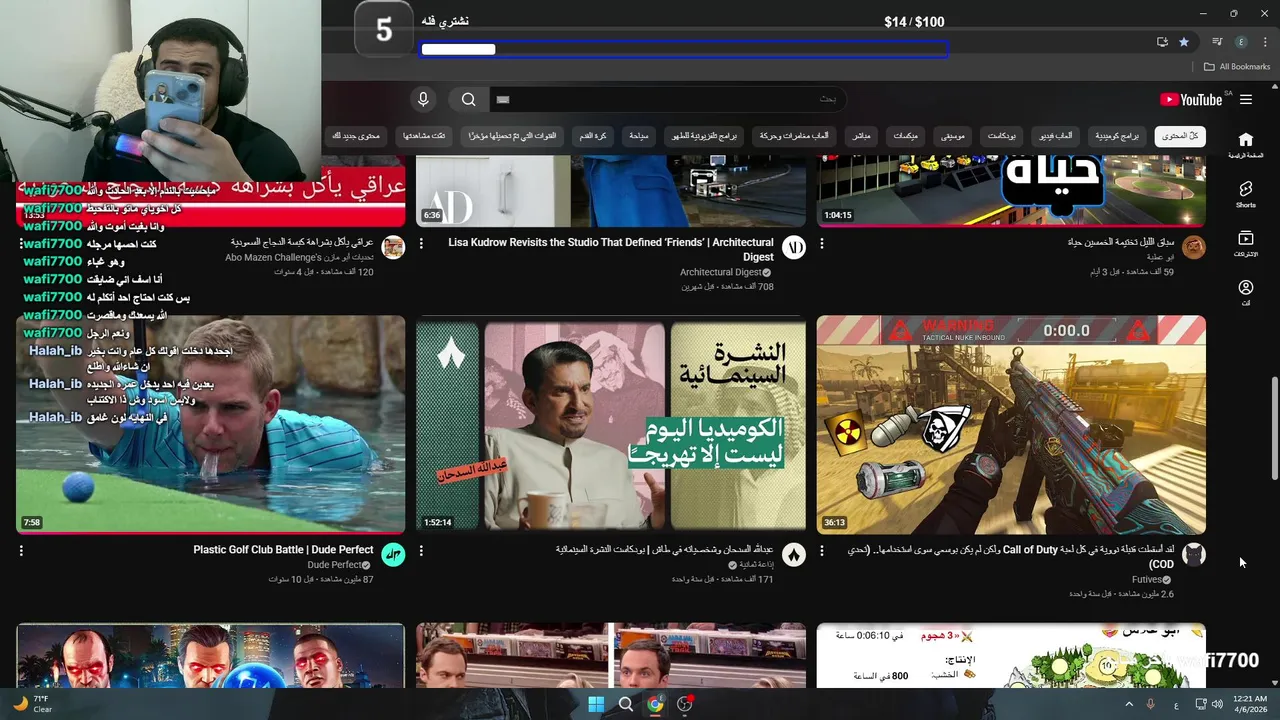Open Chrome profile avatar button
The height and width of the screenshot is (720, 1280).
1241,42
